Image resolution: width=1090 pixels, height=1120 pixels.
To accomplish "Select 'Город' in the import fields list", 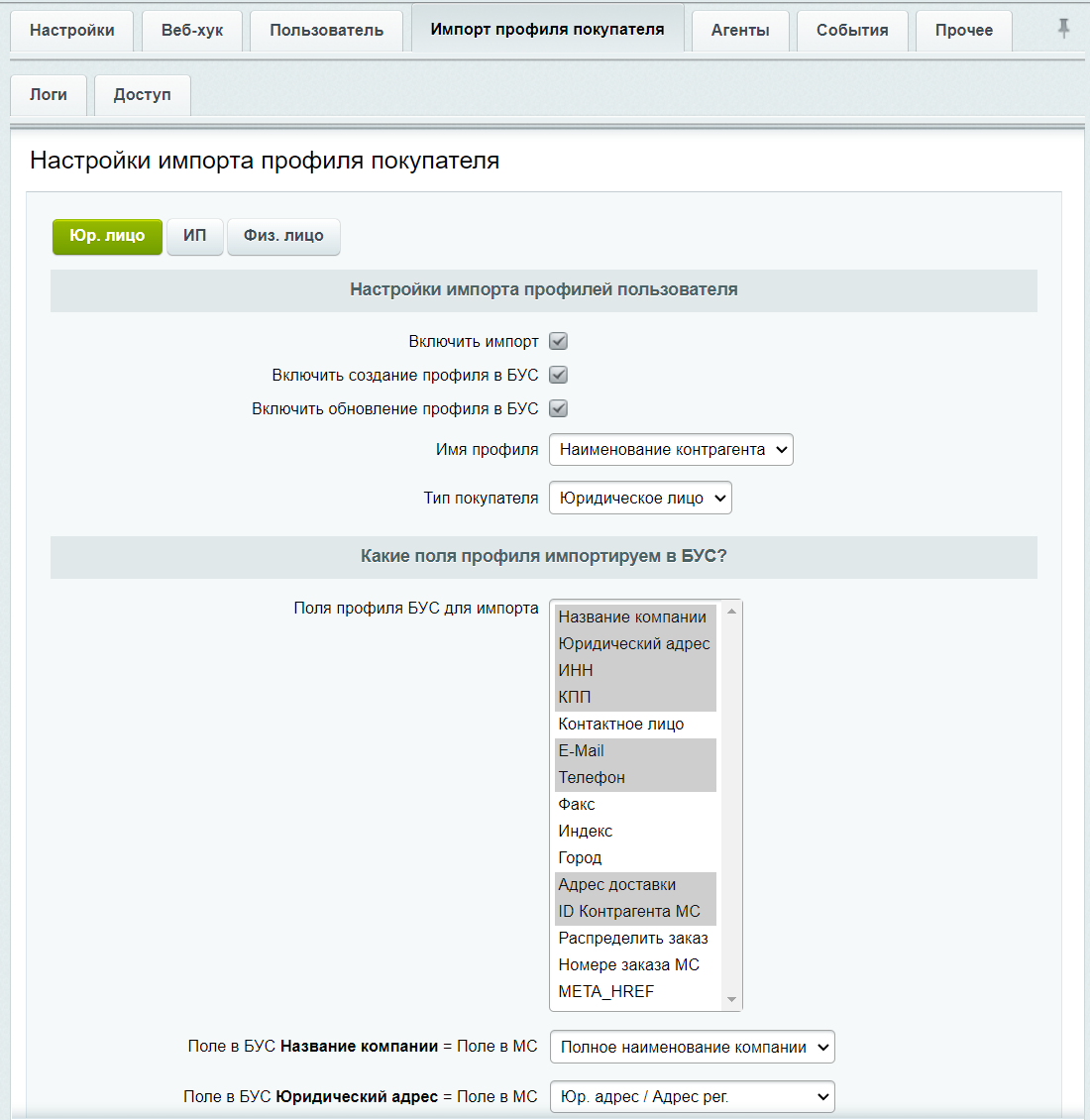I will [x=581, y=858].
